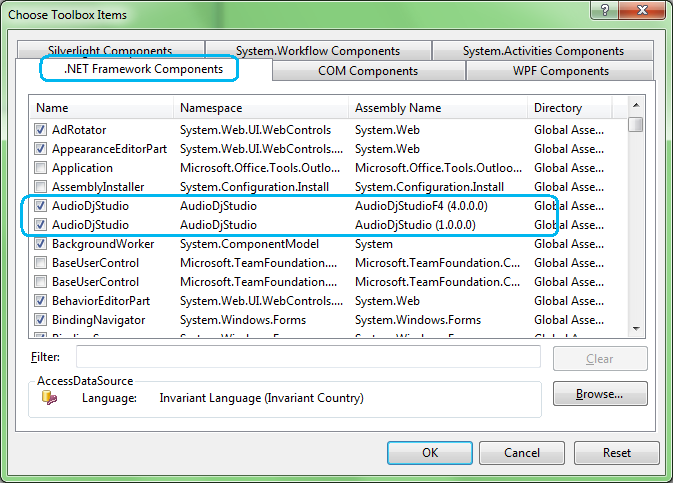Click the Reset button

click(616, 453)
